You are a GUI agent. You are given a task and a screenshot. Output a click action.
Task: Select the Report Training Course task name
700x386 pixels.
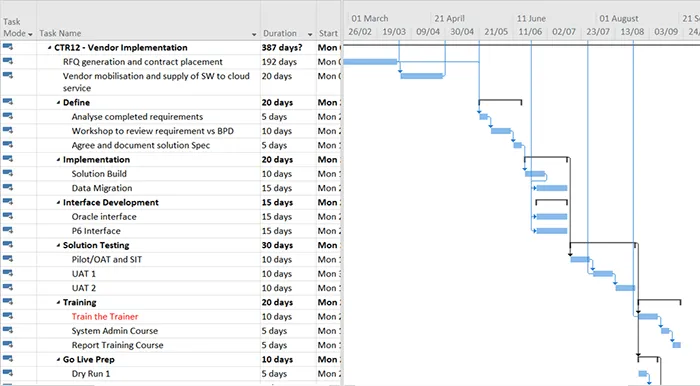(x=117, y=345)
